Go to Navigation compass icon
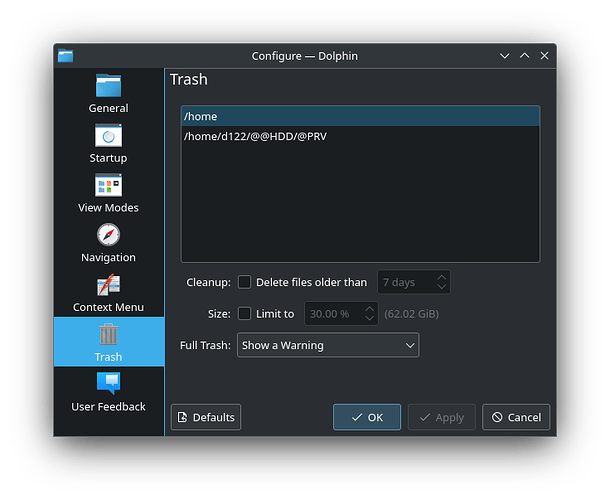This screenshot has width=610, height=500. coord(108,235)
